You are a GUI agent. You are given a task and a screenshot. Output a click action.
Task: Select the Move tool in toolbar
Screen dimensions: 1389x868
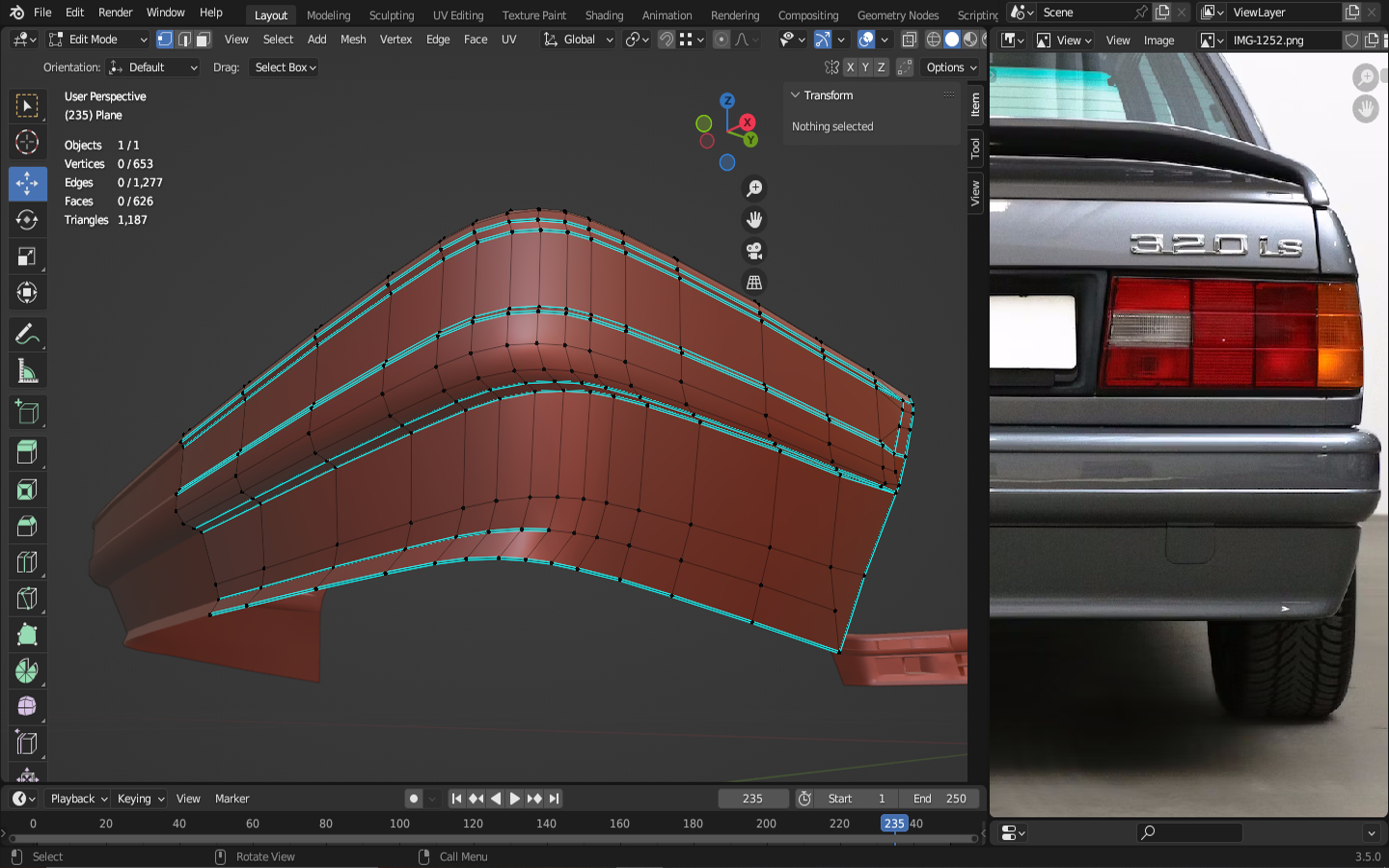[27, 183]
